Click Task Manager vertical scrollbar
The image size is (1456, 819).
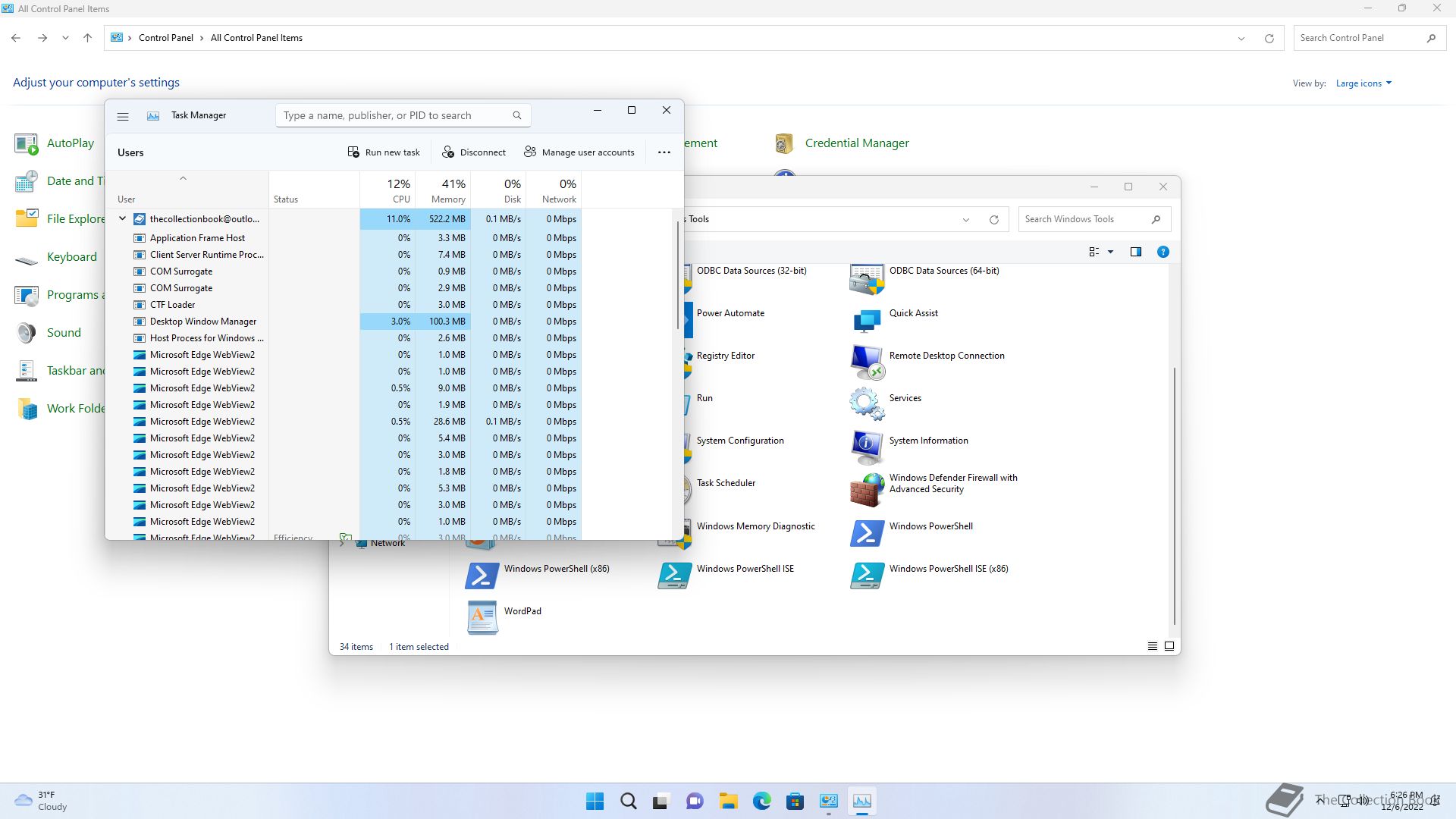pyautogui.click(x=677, y=275)
